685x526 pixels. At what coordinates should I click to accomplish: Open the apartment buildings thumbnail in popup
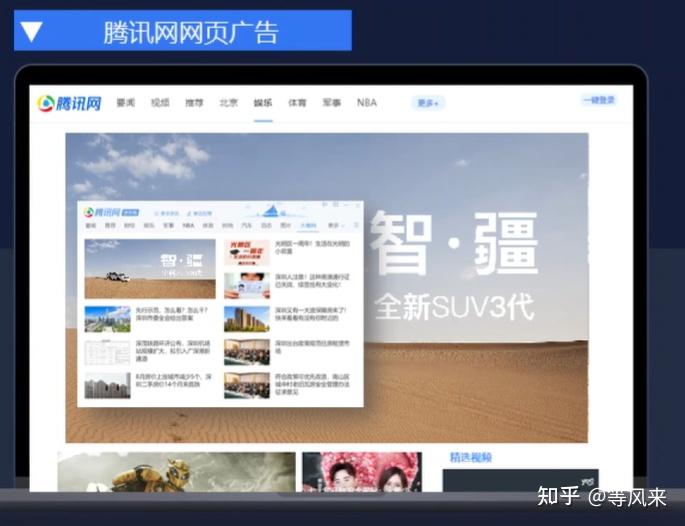click(x=247, y=319)
